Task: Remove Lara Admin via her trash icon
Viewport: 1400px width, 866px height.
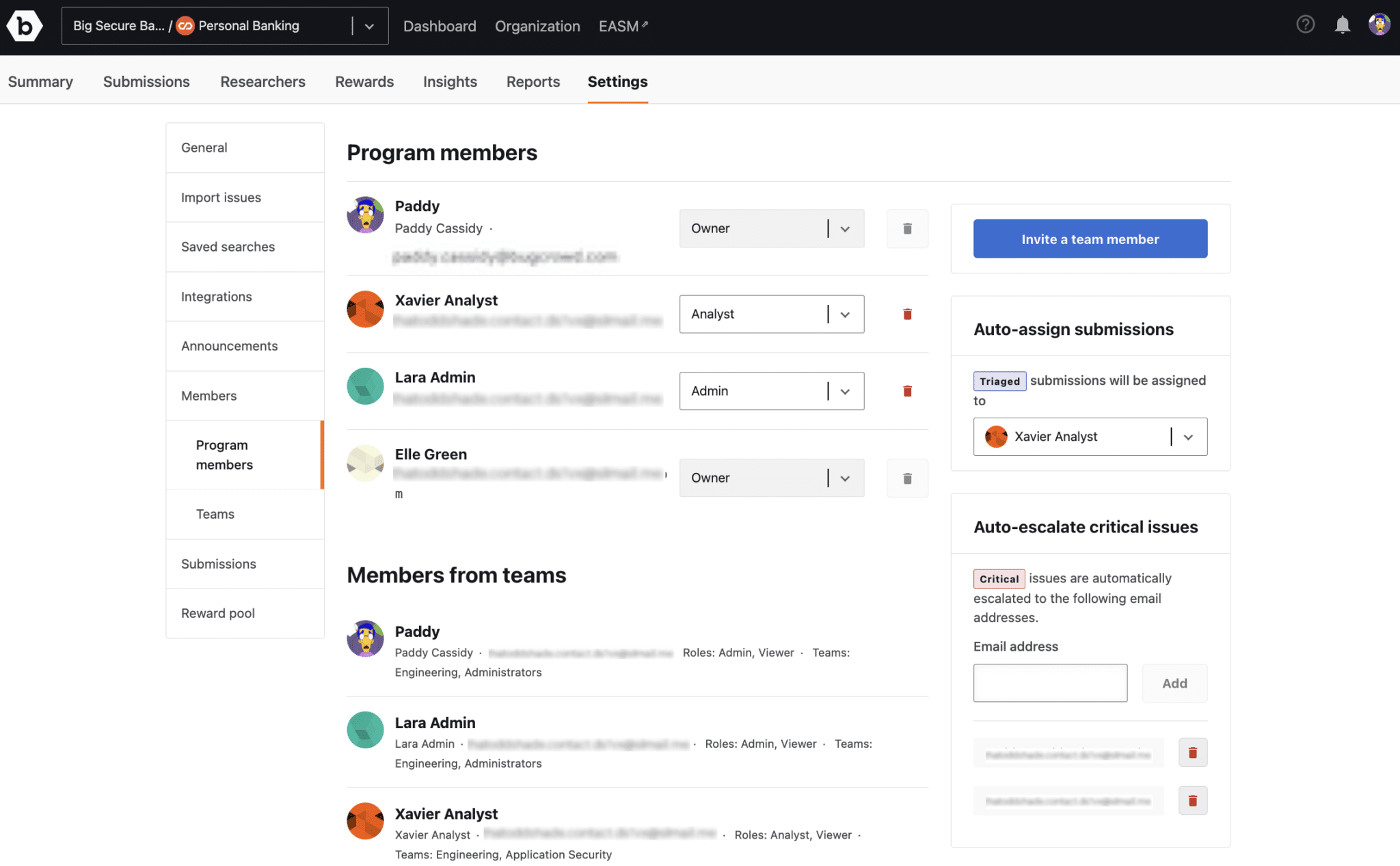Action: tap(907, 391)
